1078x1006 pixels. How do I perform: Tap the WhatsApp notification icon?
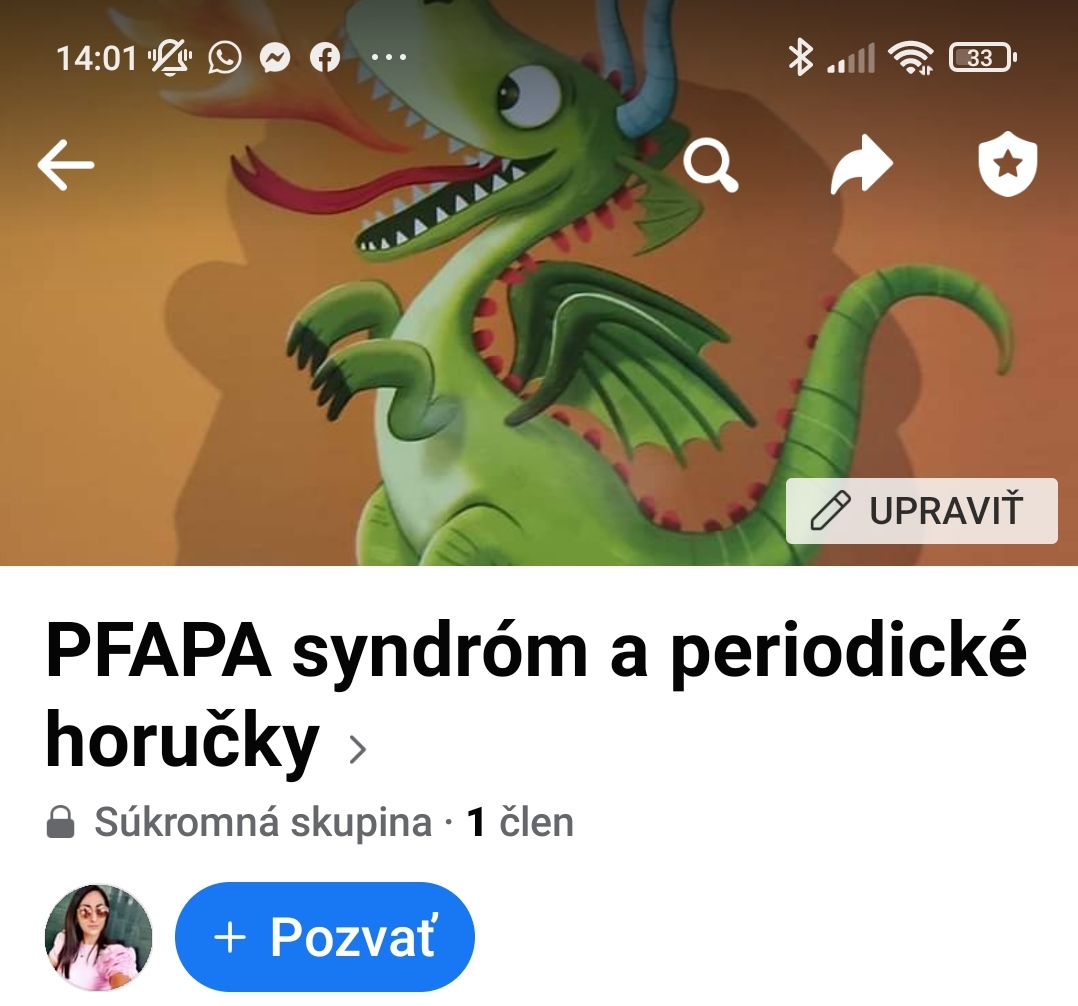point(225,57)
